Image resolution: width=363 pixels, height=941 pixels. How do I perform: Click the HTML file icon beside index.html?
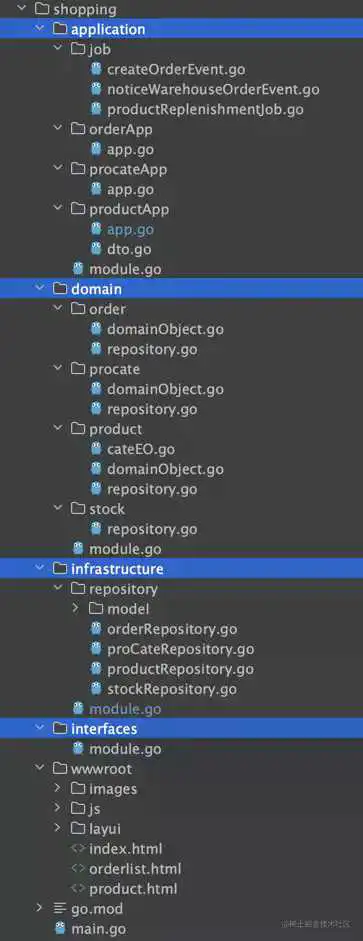pyautogui.click(x=77, y=849)
